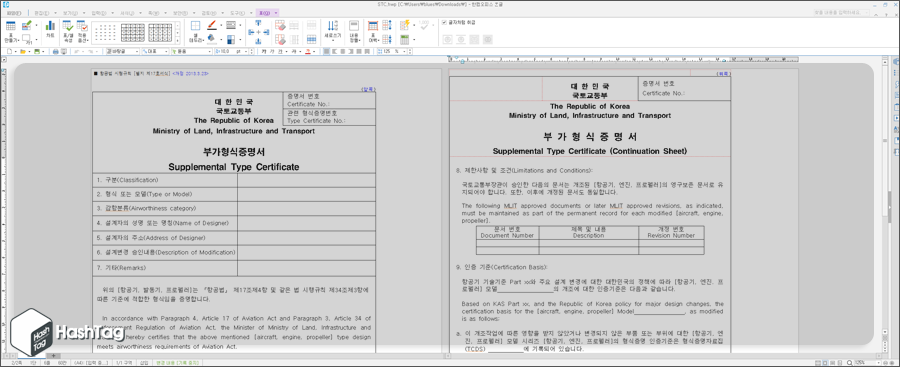Toggle the 글자처럼 취급 checkbox
The width and height of the screenshot is (900, 367).
point(444,22)
